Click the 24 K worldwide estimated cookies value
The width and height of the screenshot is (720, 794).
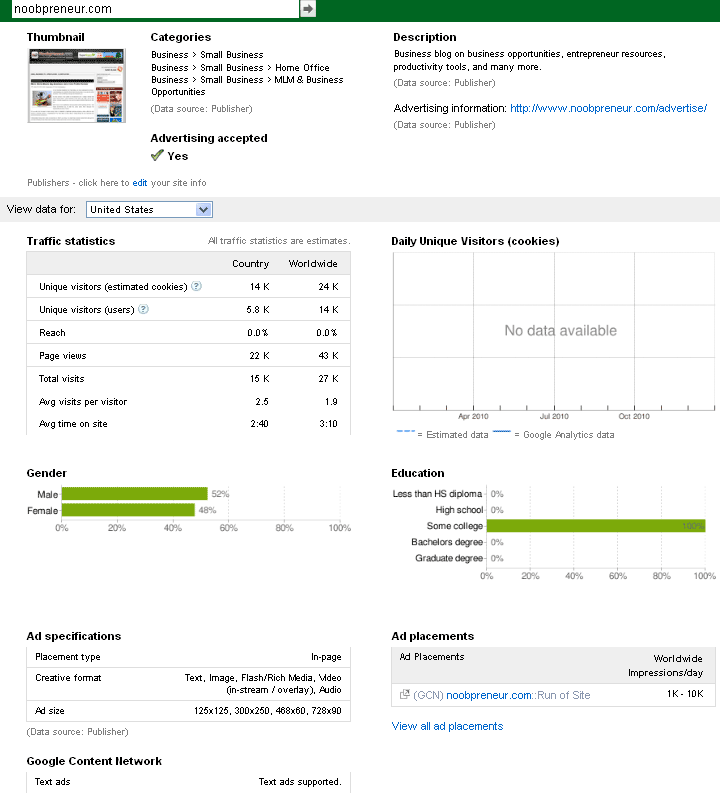[x=328, y=287]
